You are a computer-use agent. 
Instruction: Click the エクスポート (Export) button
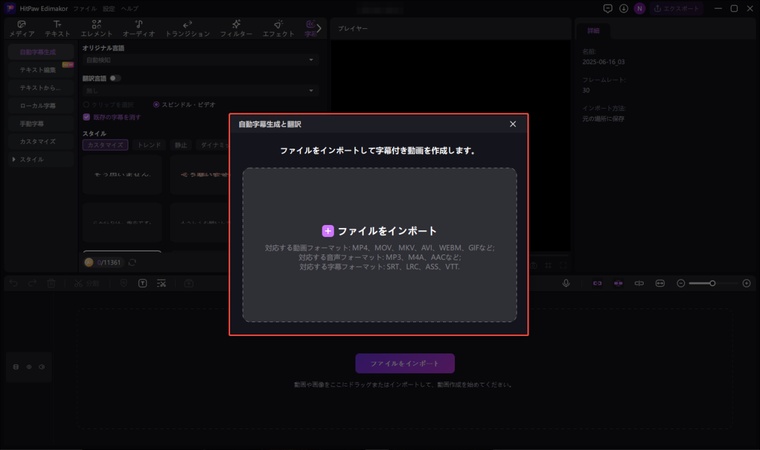(677, 8)
